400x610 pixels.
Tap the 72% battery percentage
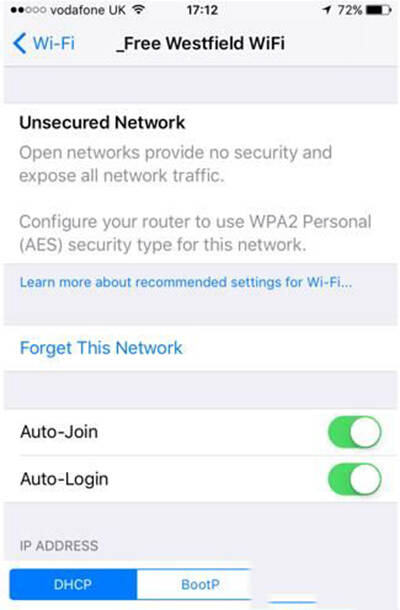(x=350, y=10)
